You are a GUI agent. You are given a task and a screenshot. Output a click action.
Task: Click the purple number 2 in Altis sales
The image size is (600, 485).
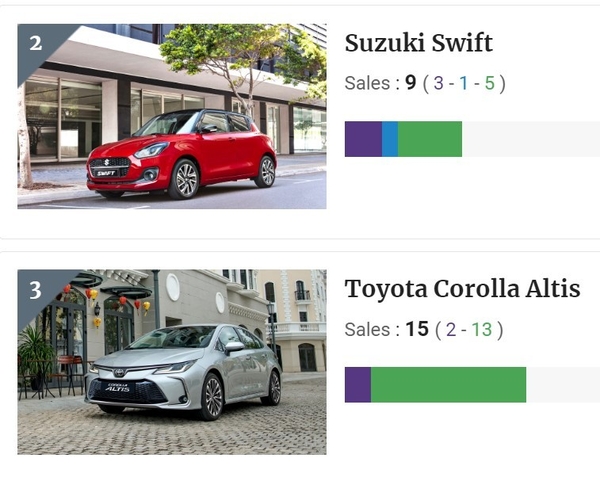tap(451, 329)
